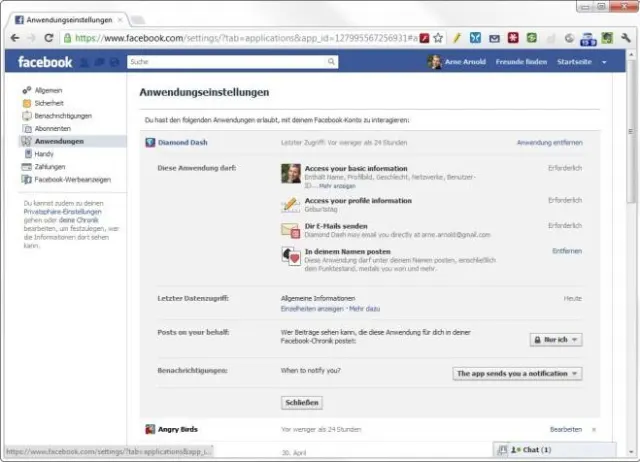Click the Diamond Dash app icon

click(150, 143)
